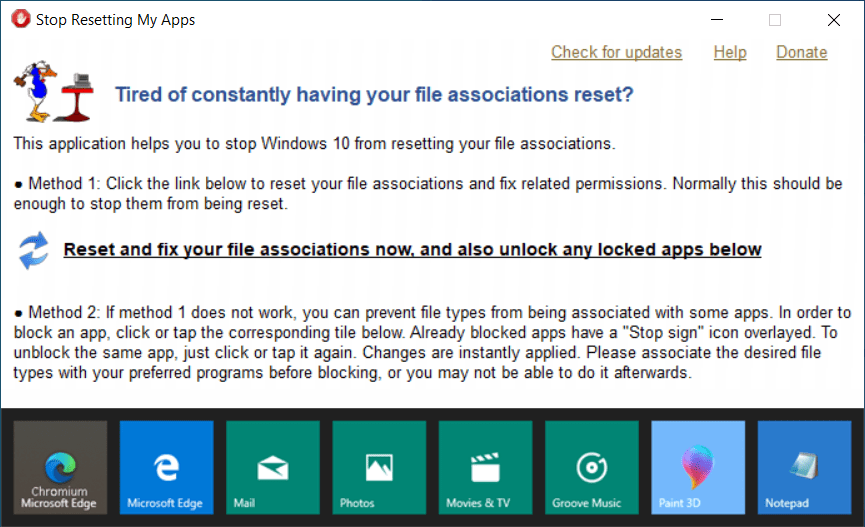Block the Paint 3D tile
The width and height of the screenshot is (865, 527).
click(x=698, y=467)
